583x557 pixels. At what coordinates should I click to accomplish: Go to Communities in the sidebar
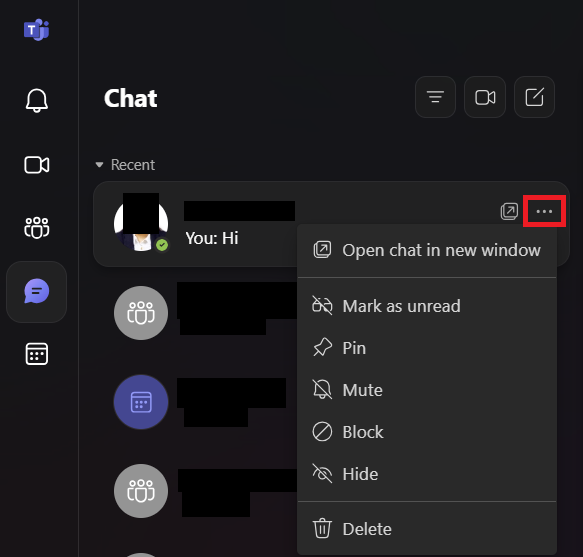(x=36, y=228)
